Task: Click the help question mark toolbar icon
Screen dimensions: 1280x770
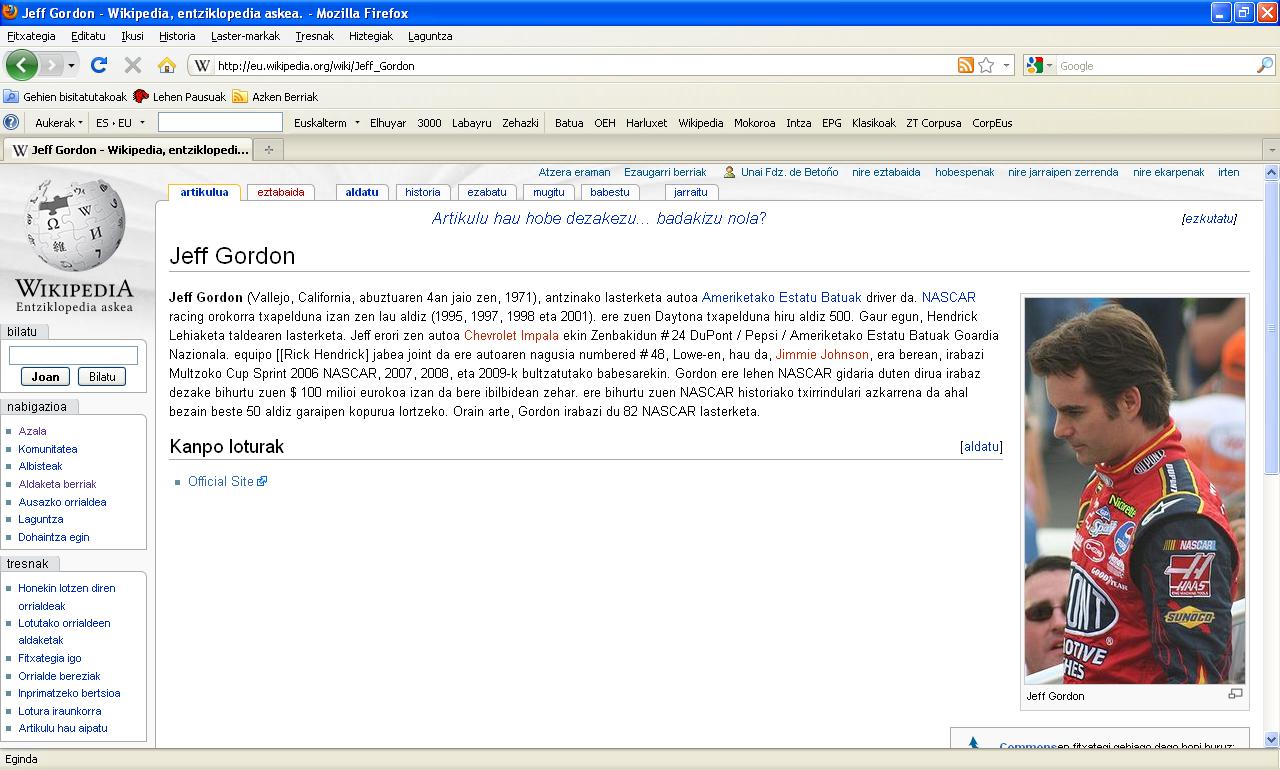Action: coord(11,123)
